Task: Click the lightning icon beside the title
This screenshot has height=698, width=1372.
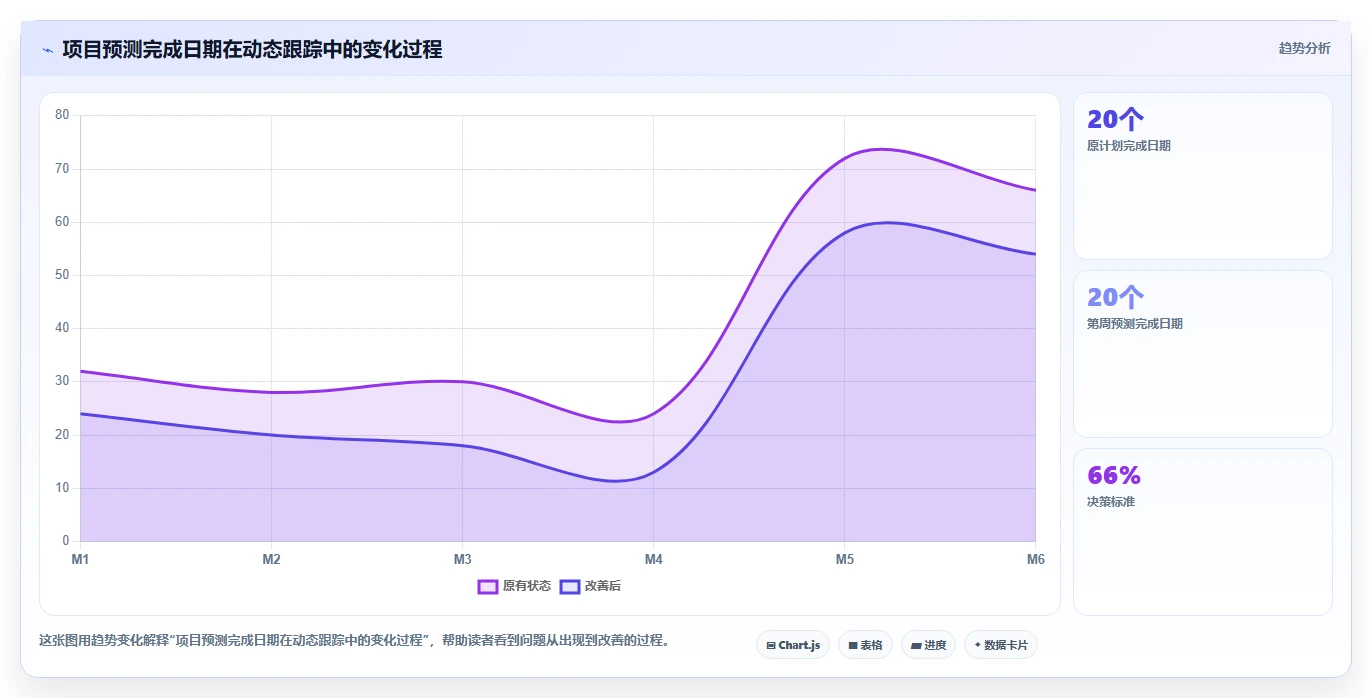Action: click(x=47, y=50)
